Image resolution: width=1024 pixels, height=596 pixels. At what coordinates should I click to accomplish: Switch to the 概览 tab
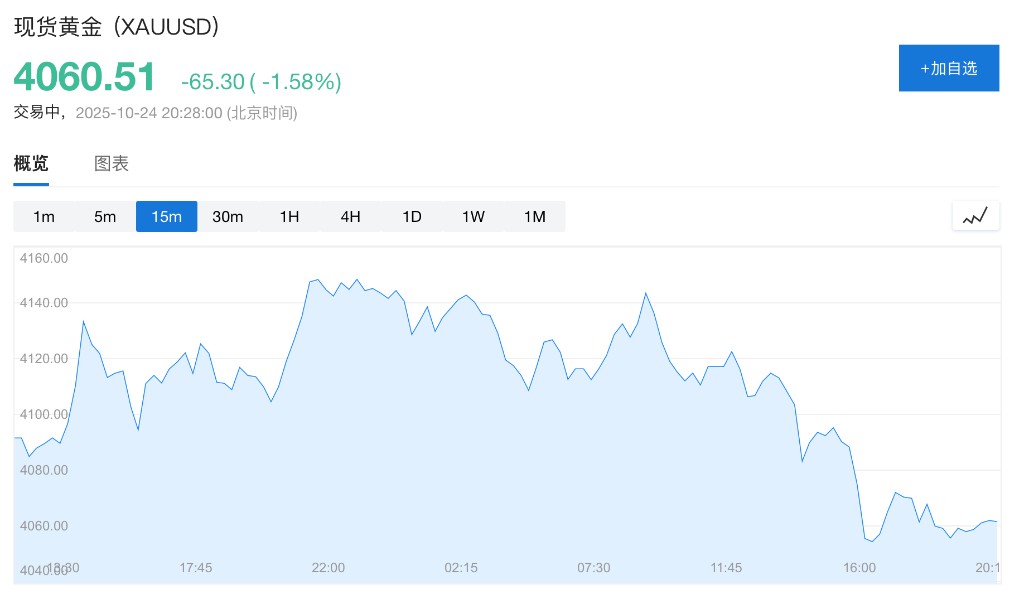click(31, 164)
